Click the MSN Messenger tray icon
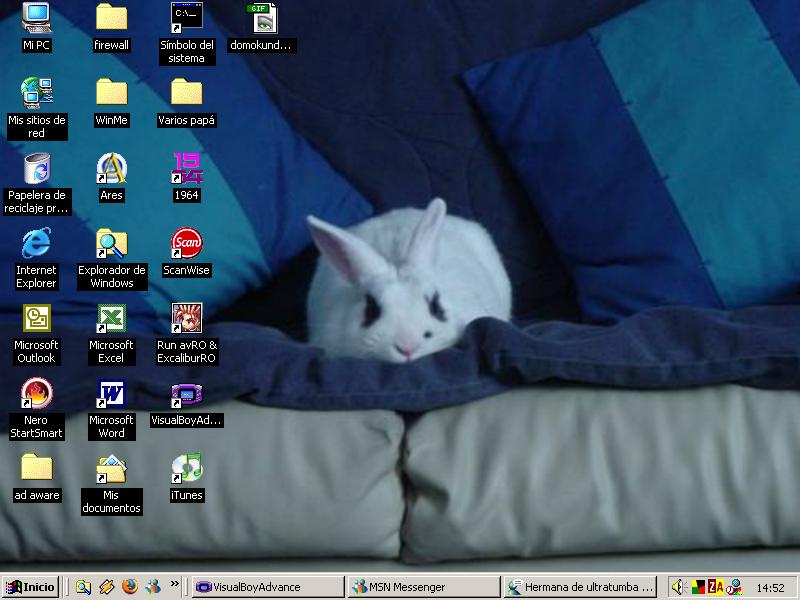This screenshot has height=601, width=800. coord(734,587)
